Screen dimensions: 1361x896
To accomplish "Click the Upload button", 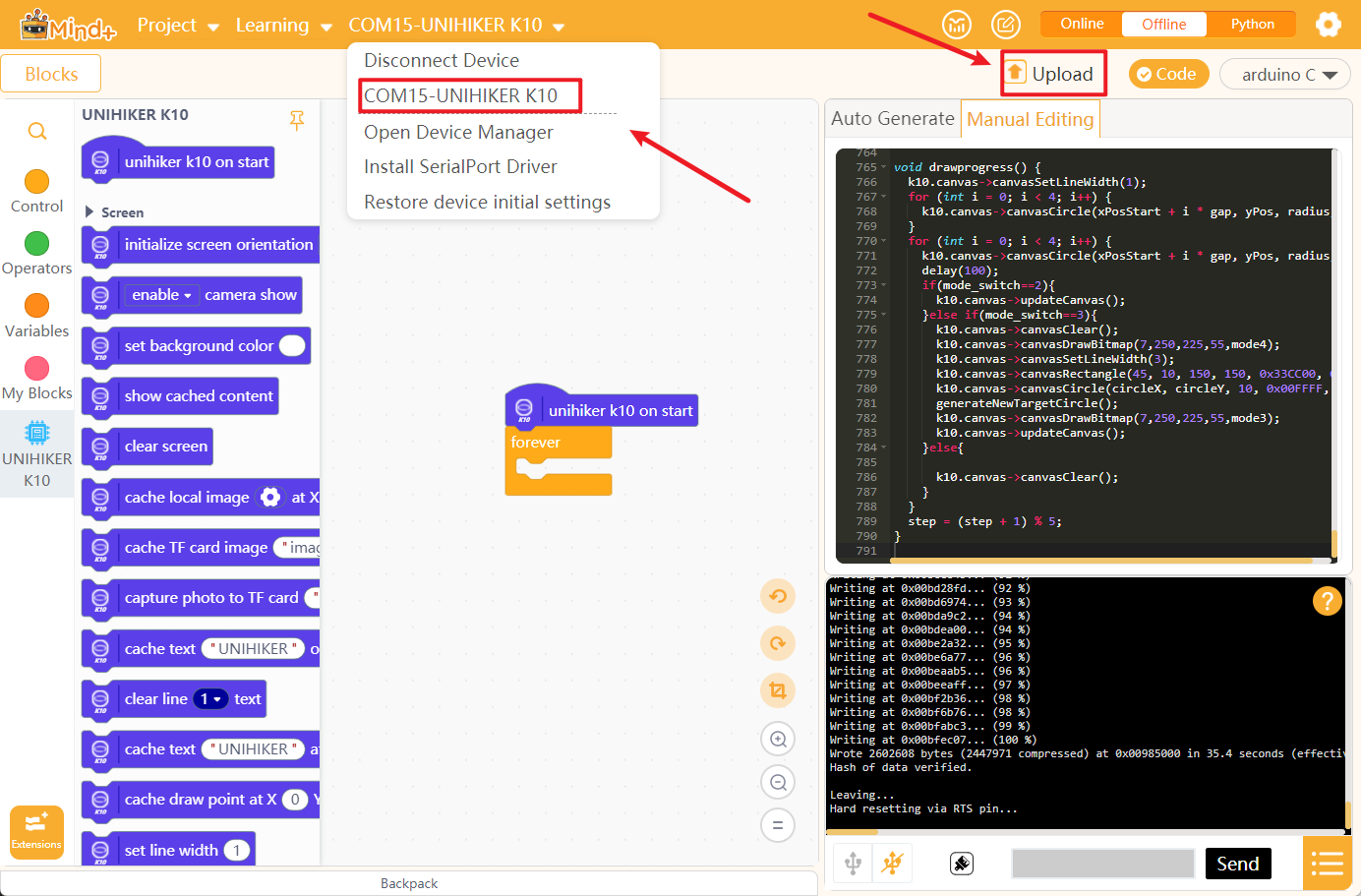I will [1053, 74].
